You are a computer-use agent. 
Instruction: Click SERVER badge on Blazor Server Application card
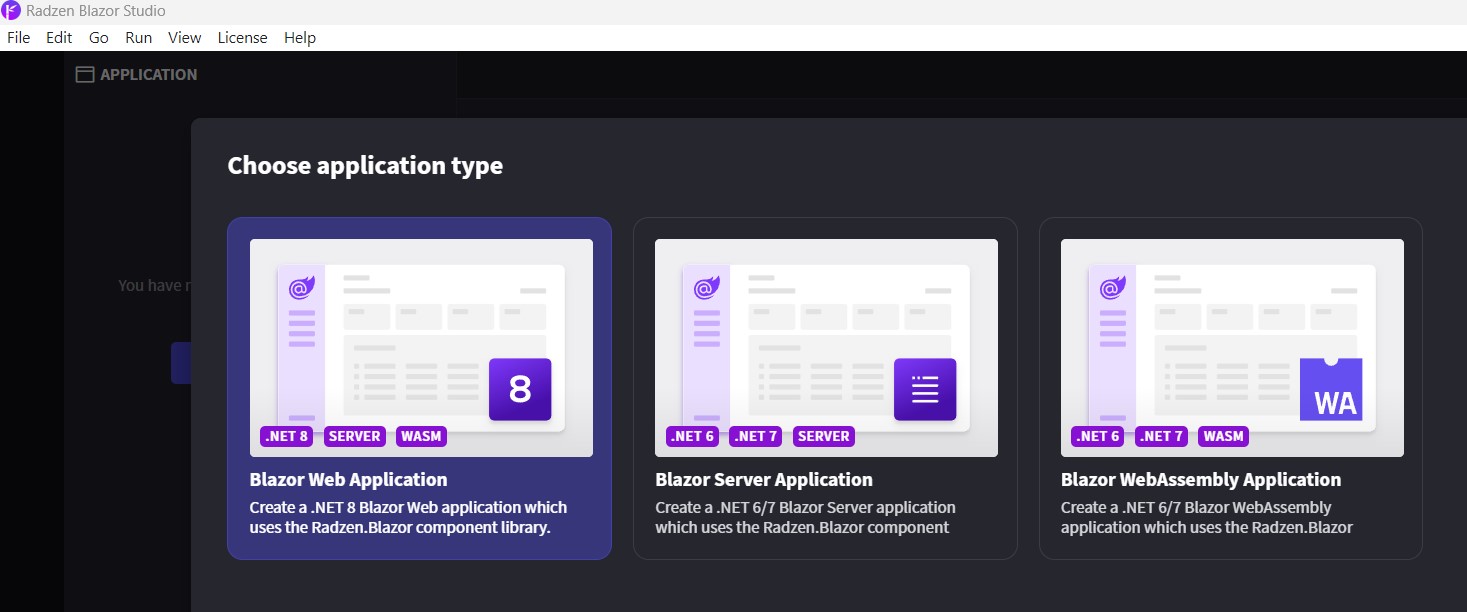(x=824, y=436)
